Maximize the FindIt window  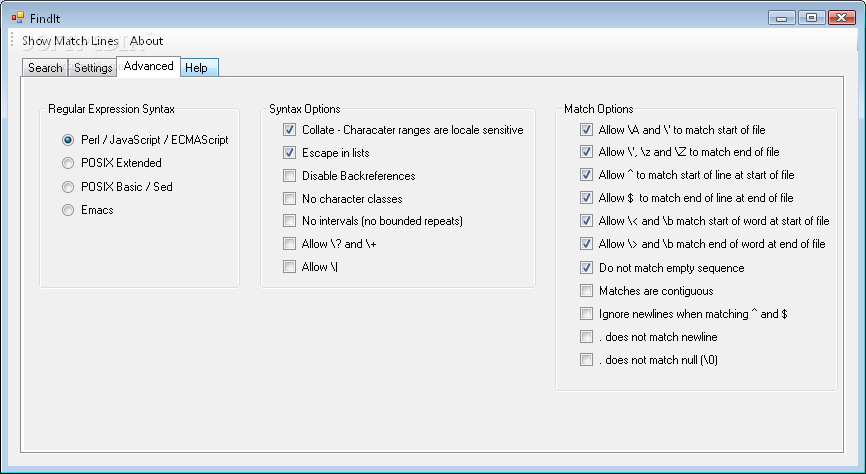811,18
